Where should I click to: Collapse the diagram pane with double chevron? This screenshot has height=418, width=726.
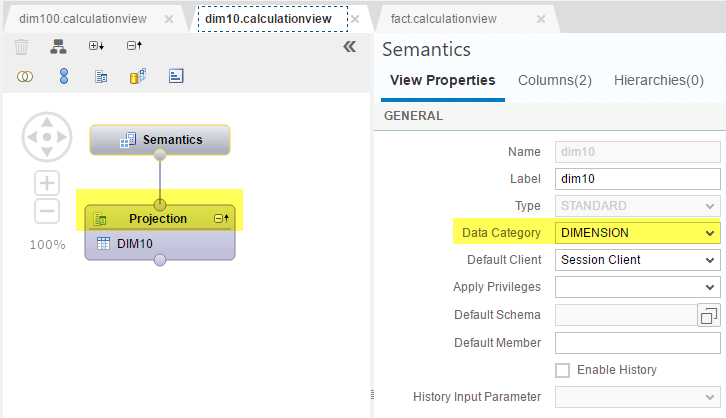click(x=350, y=46)
